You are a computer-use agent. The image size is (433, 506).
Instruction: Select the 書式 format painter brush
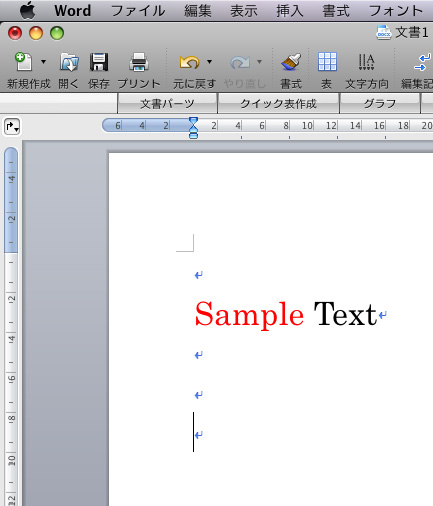pyautogui.click(x=291, y=62)
